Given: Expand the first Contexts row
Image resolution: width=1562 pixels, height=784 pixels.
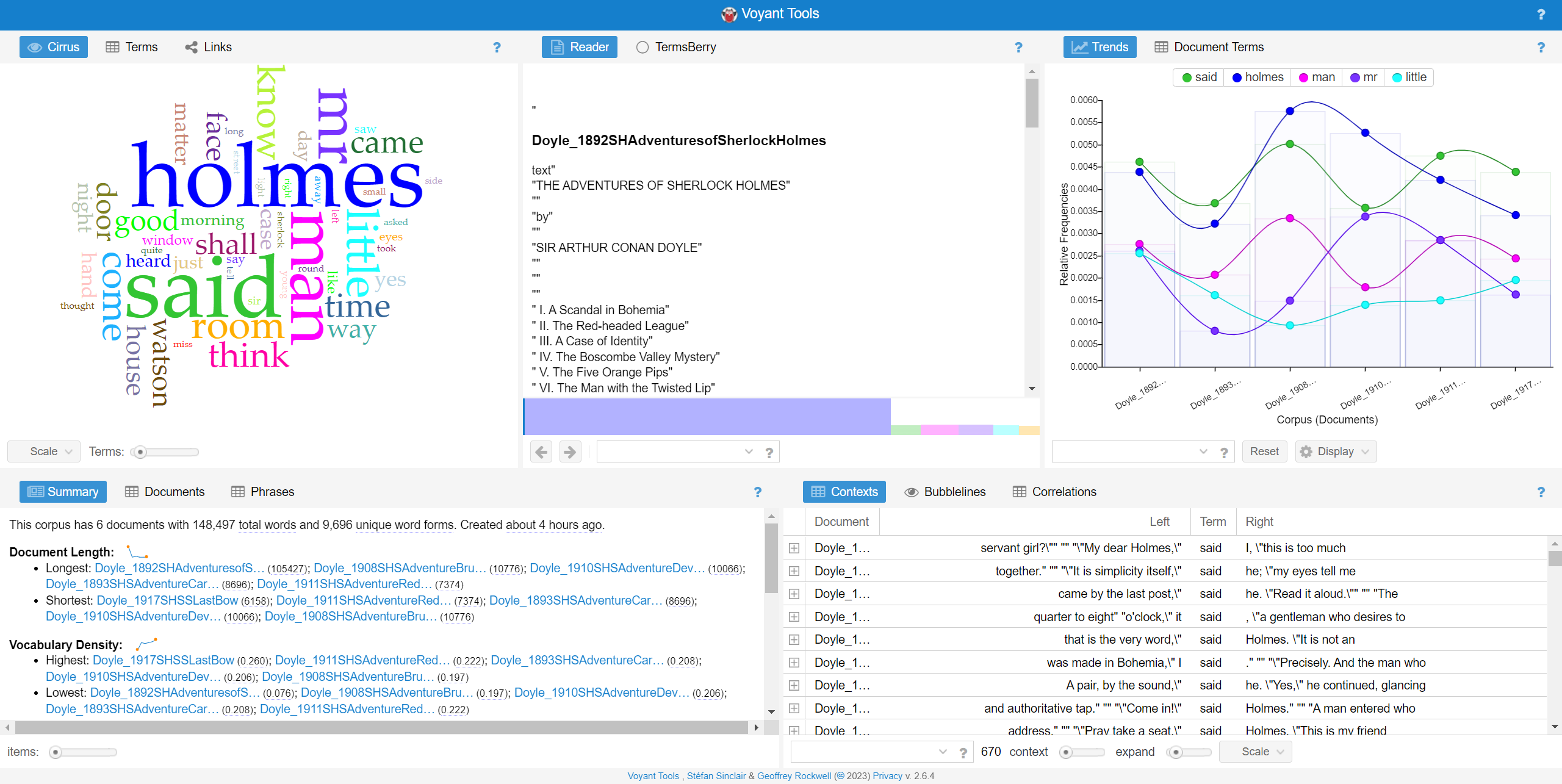Looking at the screenshot, I should coord(794,548).
